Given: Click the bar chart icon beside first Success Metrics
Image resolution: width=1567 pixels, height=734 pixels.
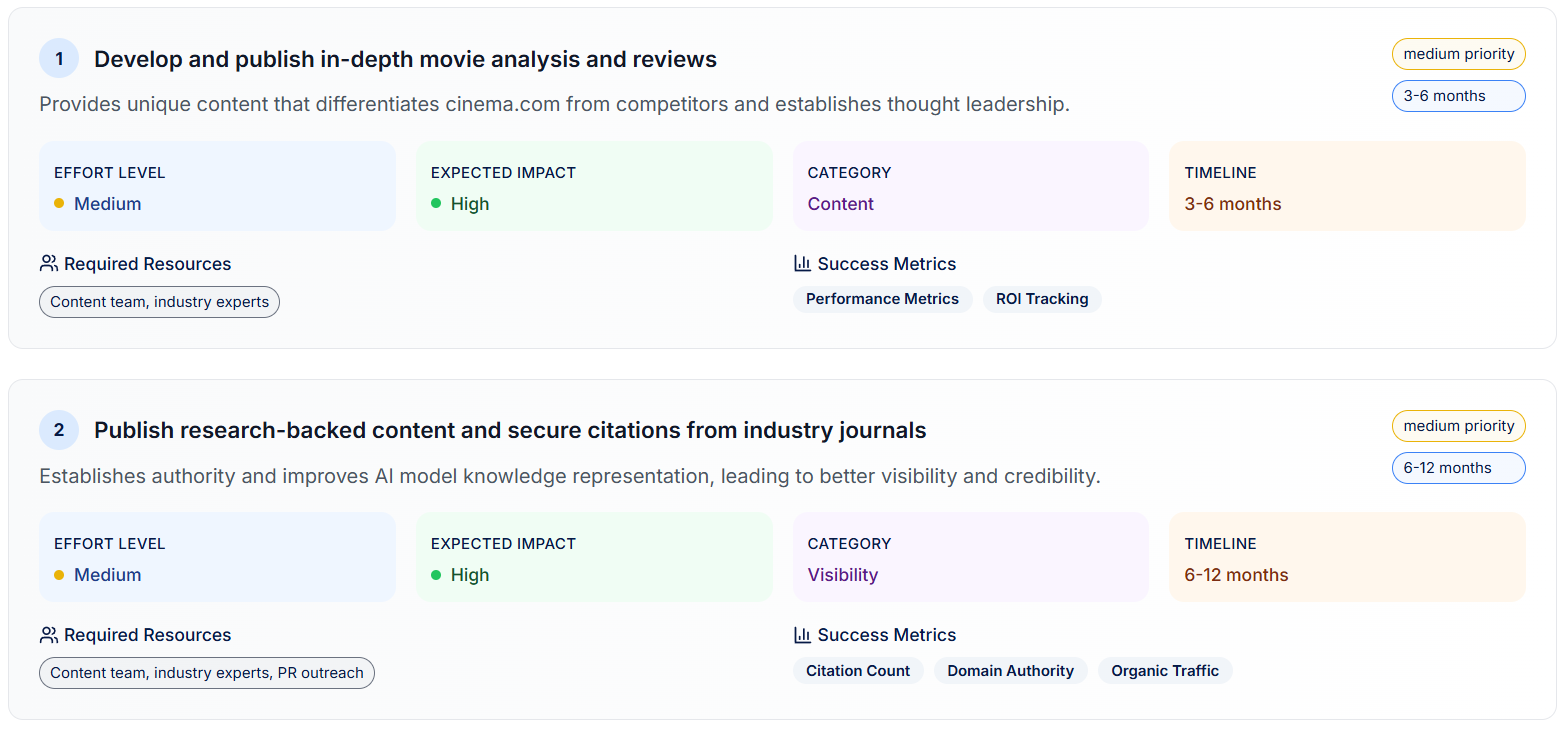Looking at the screenshot, I should point(802,264).
